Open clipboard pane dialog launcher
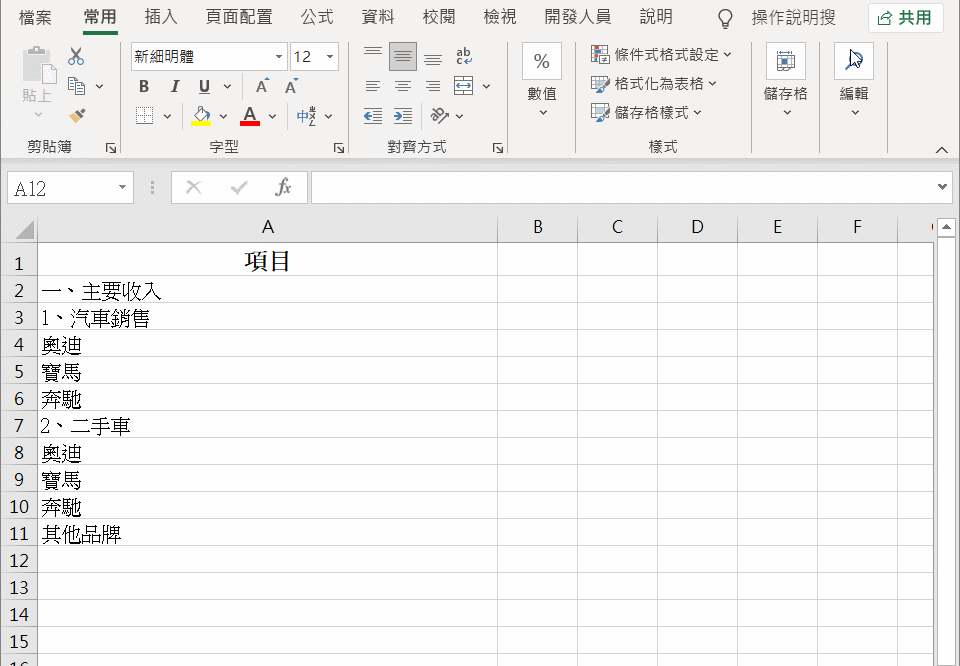The width and height of the screenshot is (960, 666). coord(111,148)
